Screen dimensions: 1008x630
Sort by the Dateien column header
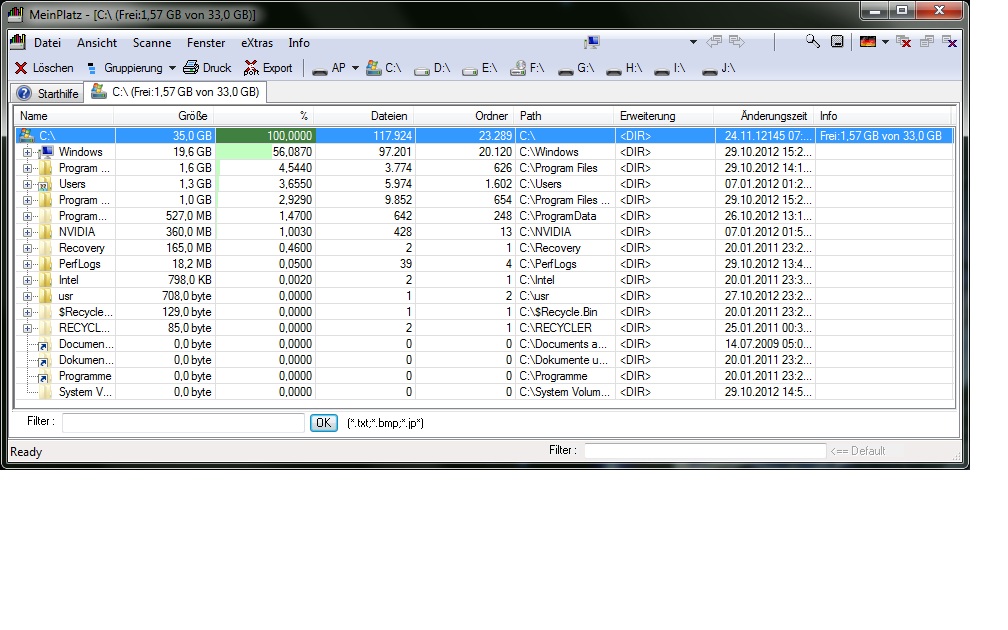coord(364,116)
